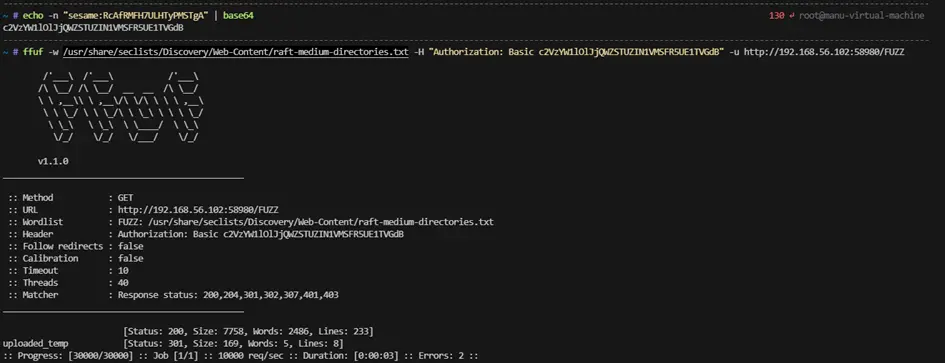Click the ffuf ASCII art logo
This screenshot has height=363, width=945.
coord(121,107)
